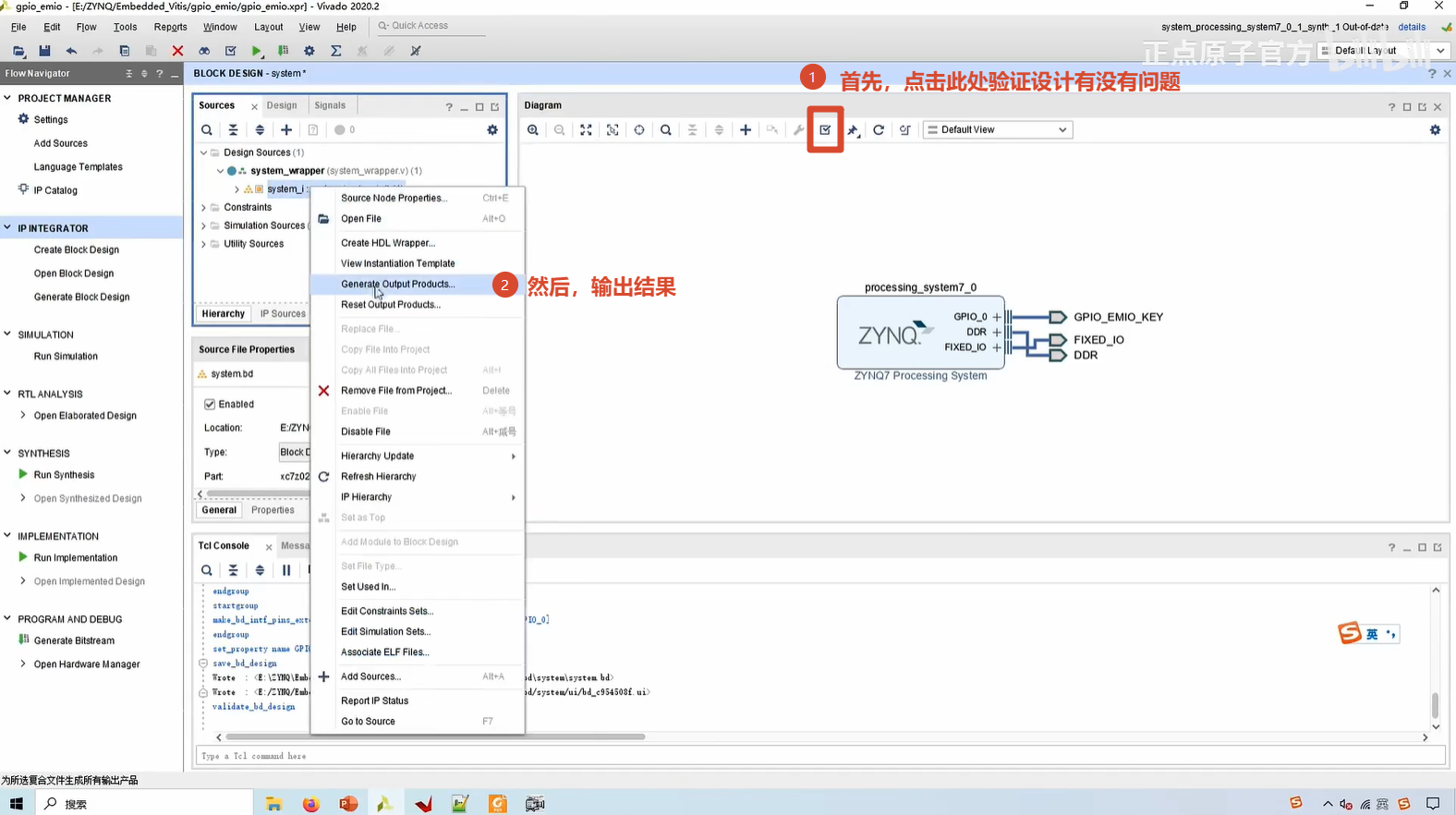The image size is (1456, 815).
Task: Click Validate Design icon in Diagram toolbar
Action: [825, 130]
